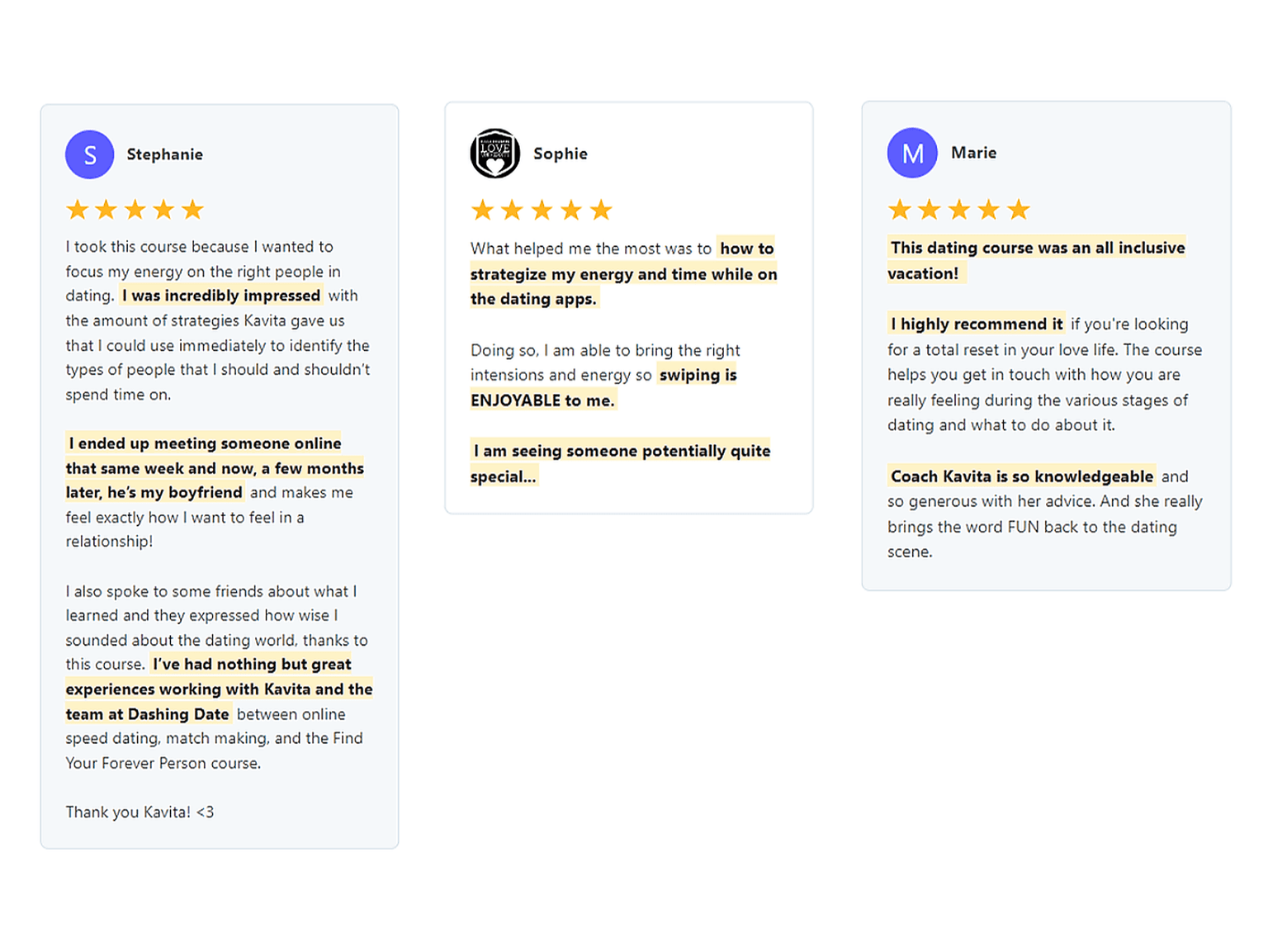Viewport: 1268px width, 952px height.
Task: Select the reviewer name Sophie
Action: (561, 154)
